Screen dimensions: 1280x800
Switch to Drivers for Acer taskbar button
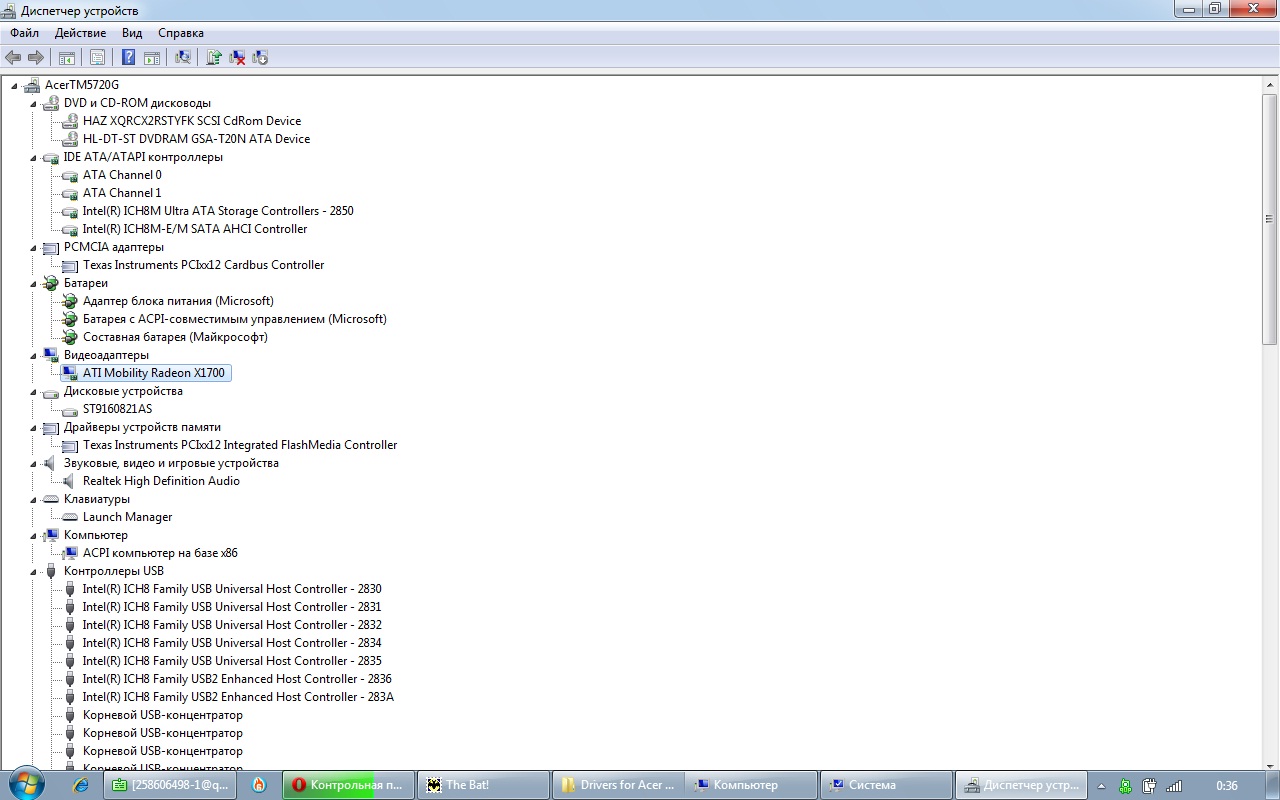(x=617, y=785)
